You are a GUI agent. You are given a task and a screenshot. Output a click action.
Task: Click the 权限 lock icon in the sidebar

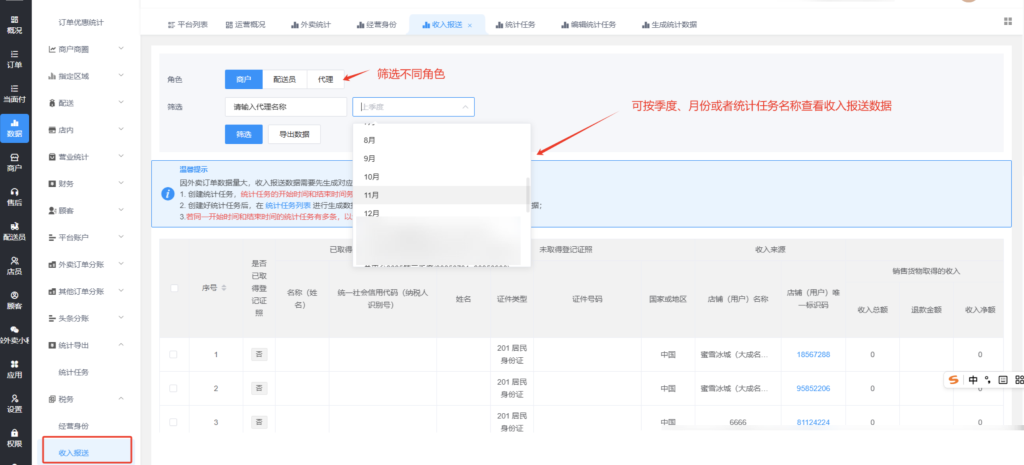[14, 437]
